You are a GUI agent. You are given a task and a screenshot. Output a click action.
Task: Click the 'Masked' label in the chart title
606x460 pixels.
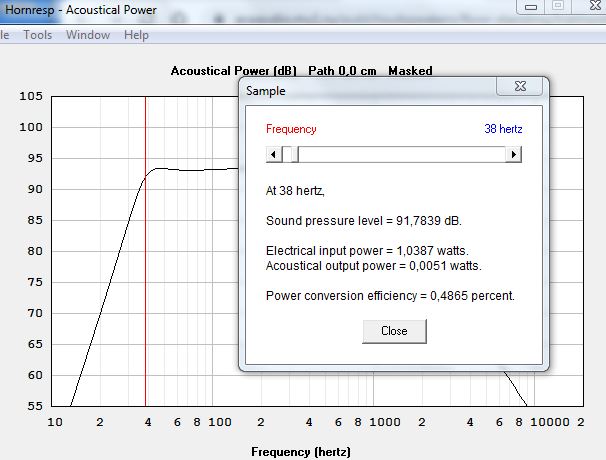pos(410,71)
